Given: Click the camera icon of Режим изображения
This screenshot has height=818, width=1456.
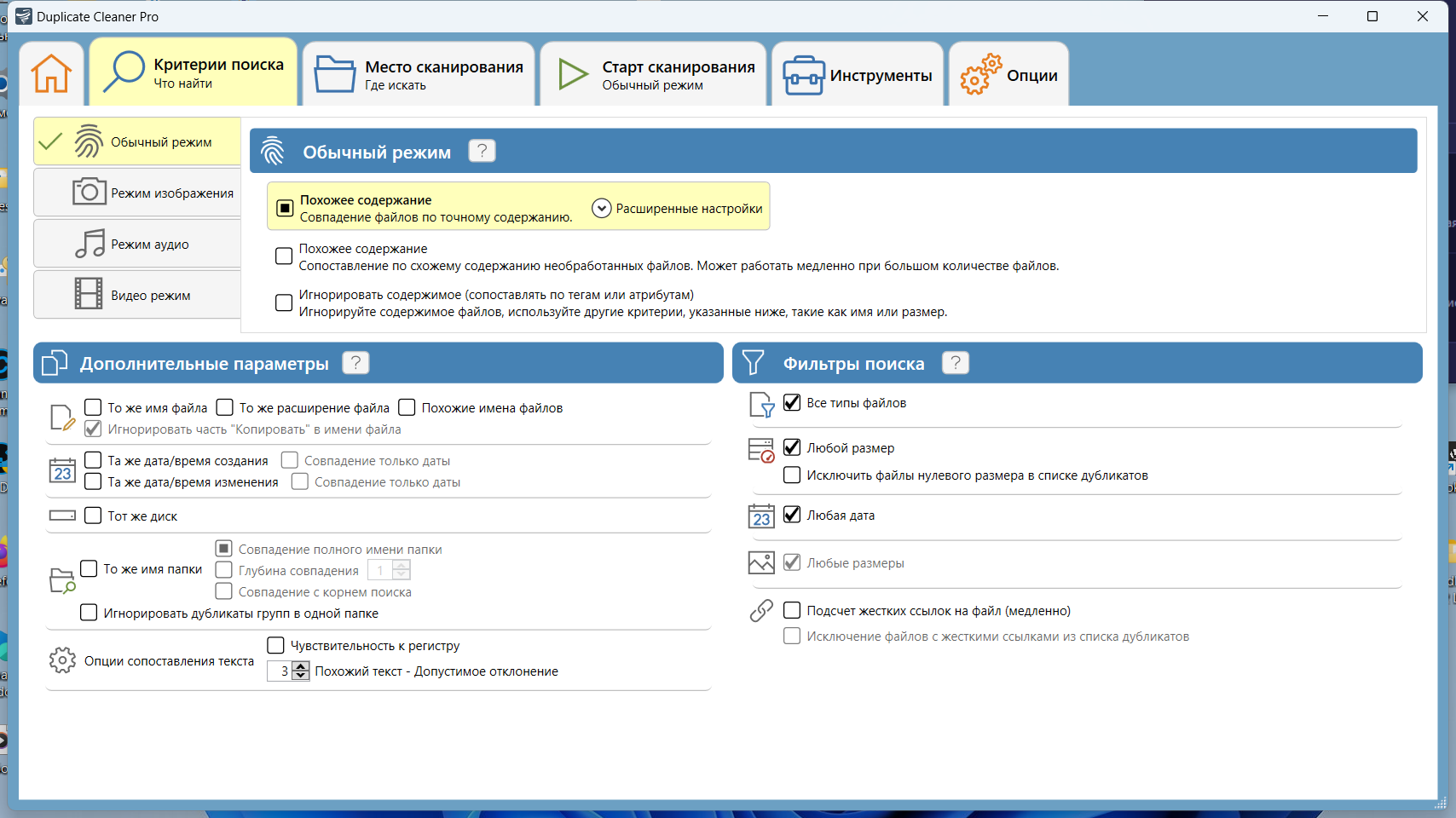Looking at the screenshot, I should (x=89, y=192).
